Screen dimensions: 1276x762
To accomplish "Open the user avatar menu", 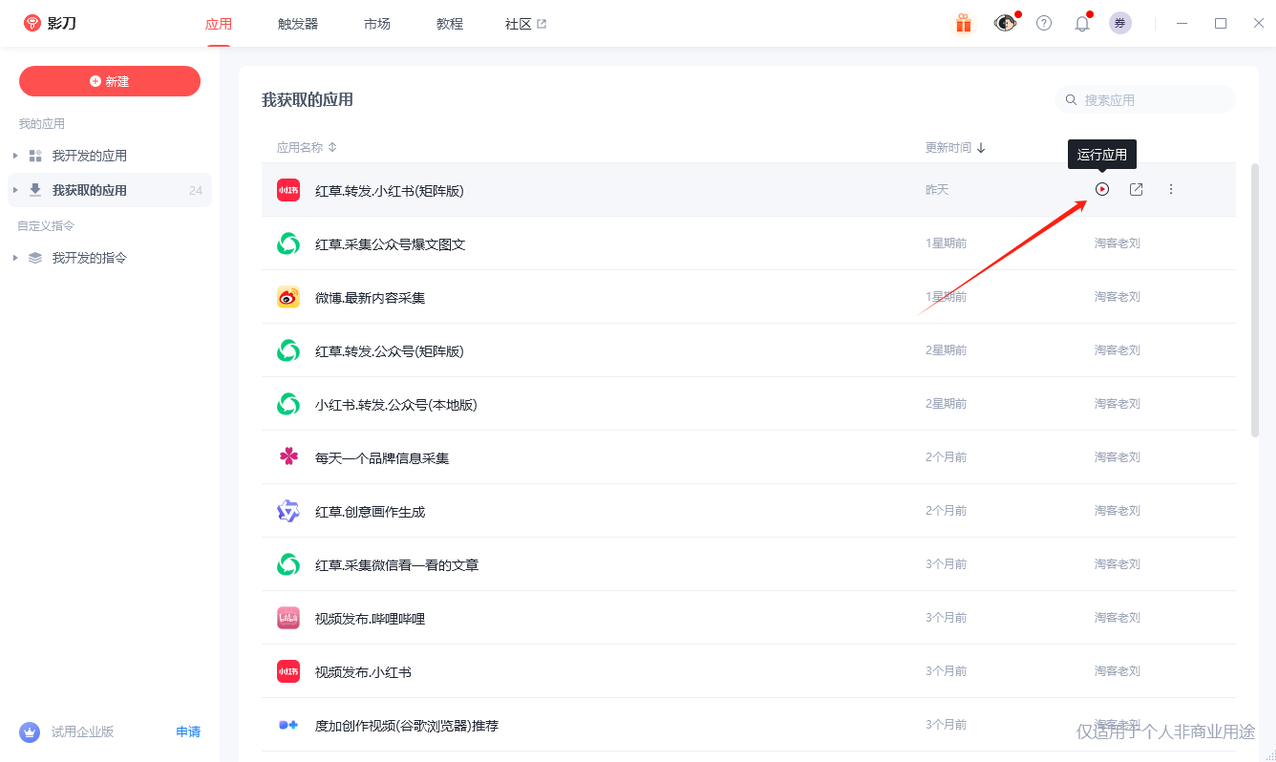I will coord(1121,23).
